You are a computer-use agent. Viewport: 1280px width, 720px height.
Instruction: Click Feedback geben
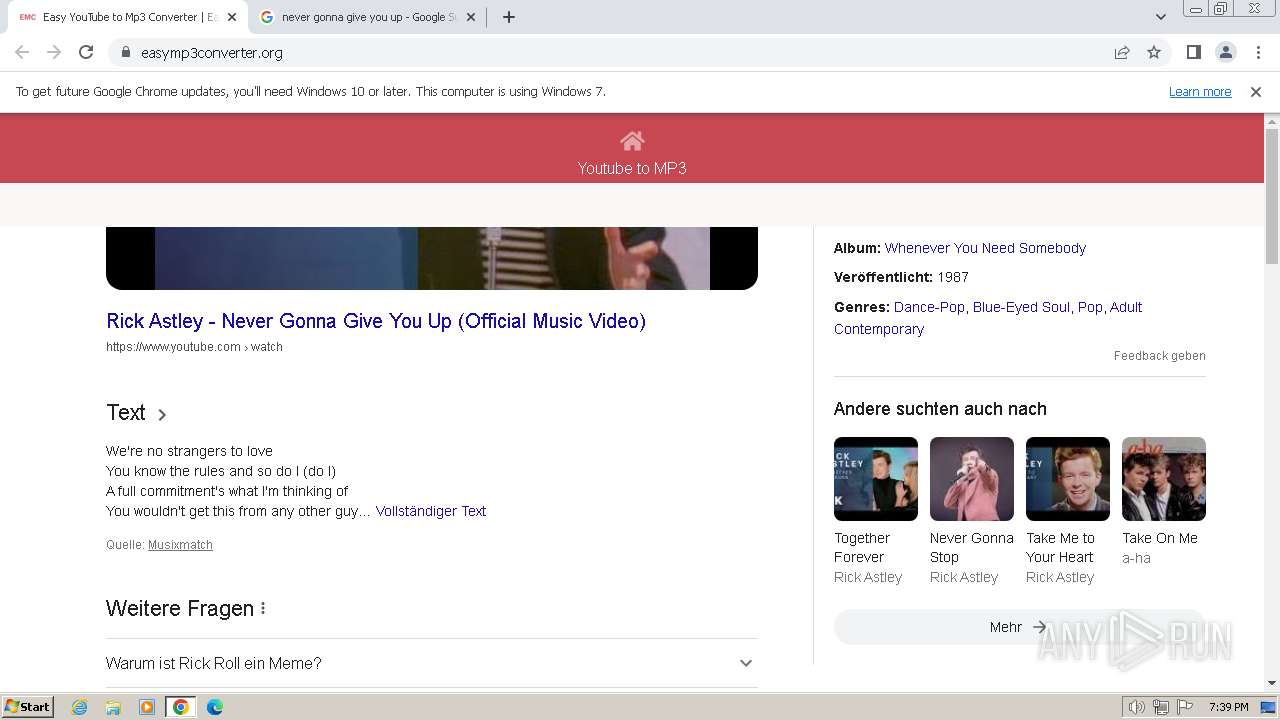(1160, 356)
